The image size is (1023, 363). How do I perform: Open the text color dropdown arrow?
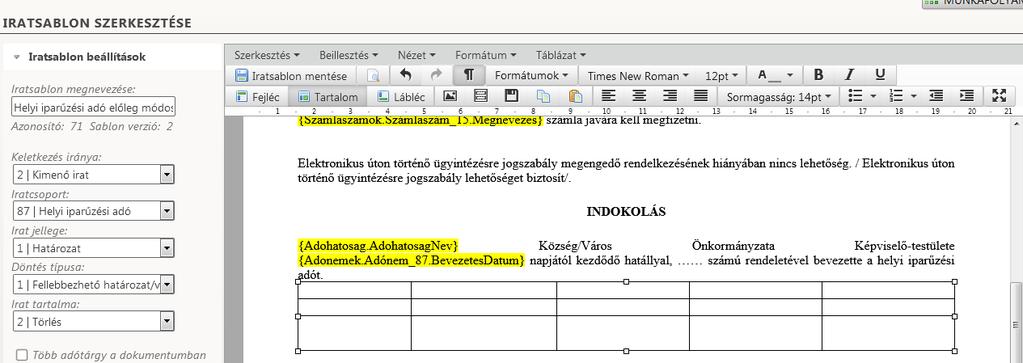[789, 75]
